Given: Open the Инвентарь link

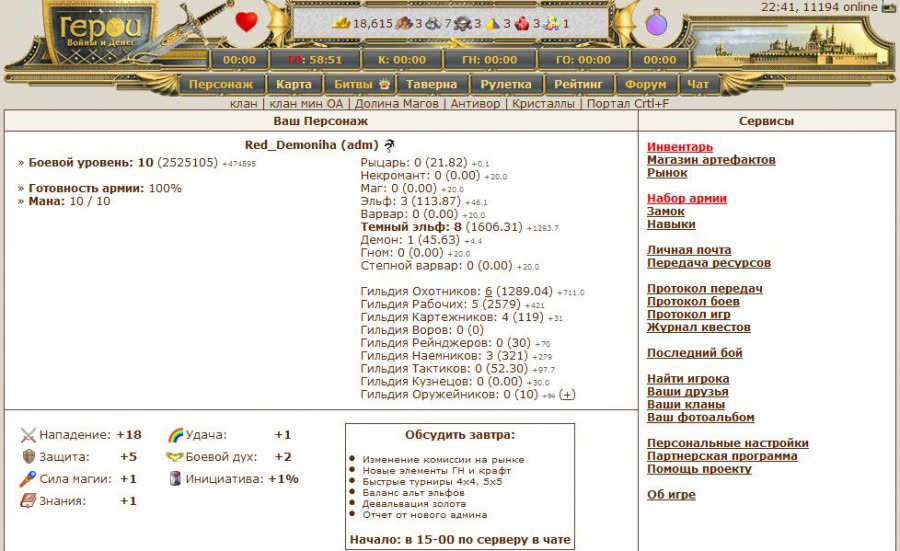Looking at the screenshot, I should coord(680,147).
